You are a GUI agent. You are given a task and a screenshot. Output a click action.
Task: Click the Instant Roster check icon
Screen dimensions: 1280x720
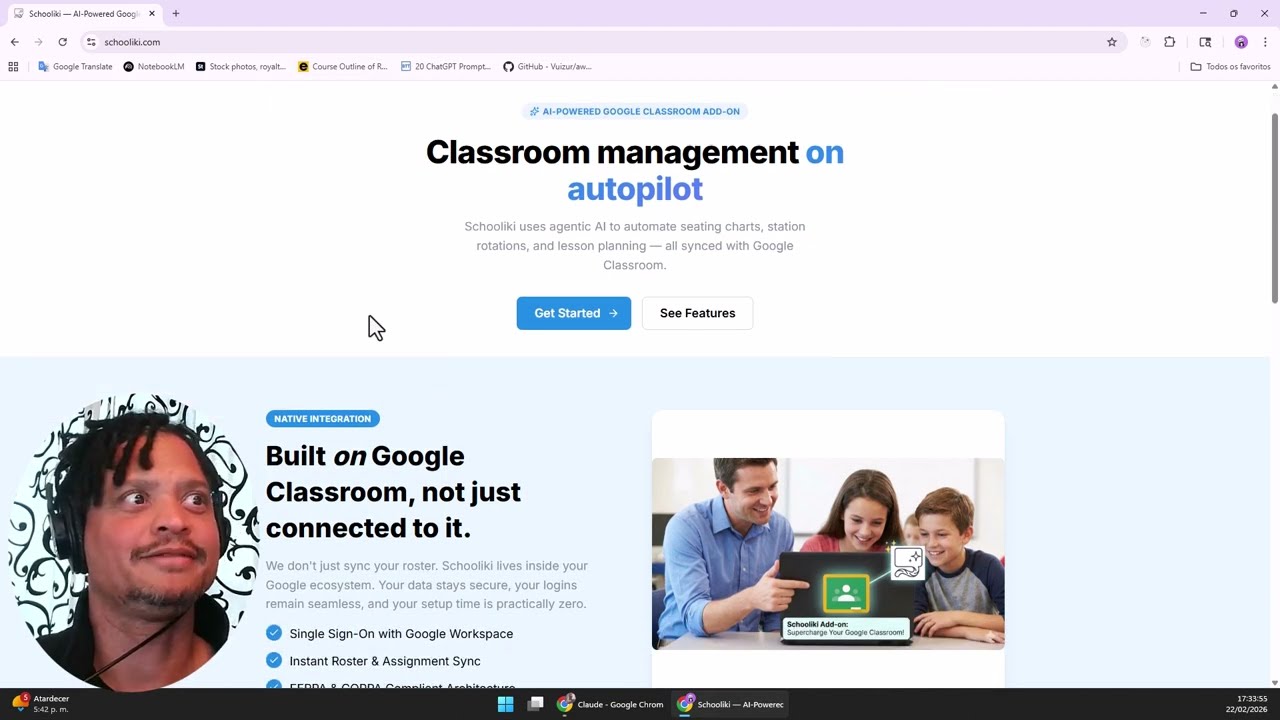coord(274,660)
